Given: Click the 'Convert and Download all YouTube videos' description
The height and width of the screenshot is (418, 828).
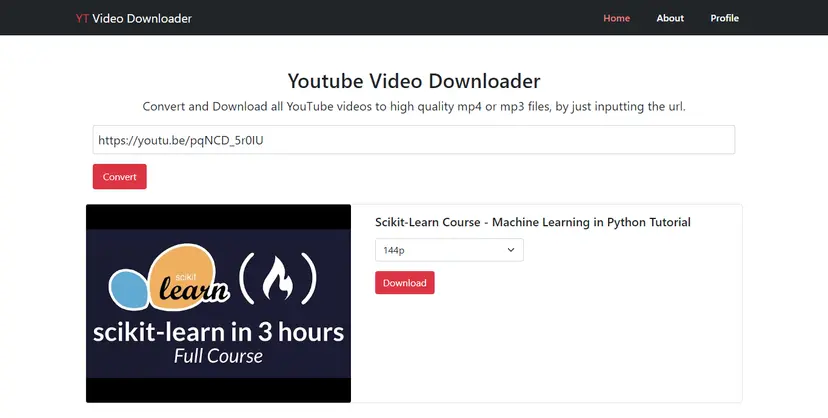Looking at the screenshot, I should click(414, 107).
